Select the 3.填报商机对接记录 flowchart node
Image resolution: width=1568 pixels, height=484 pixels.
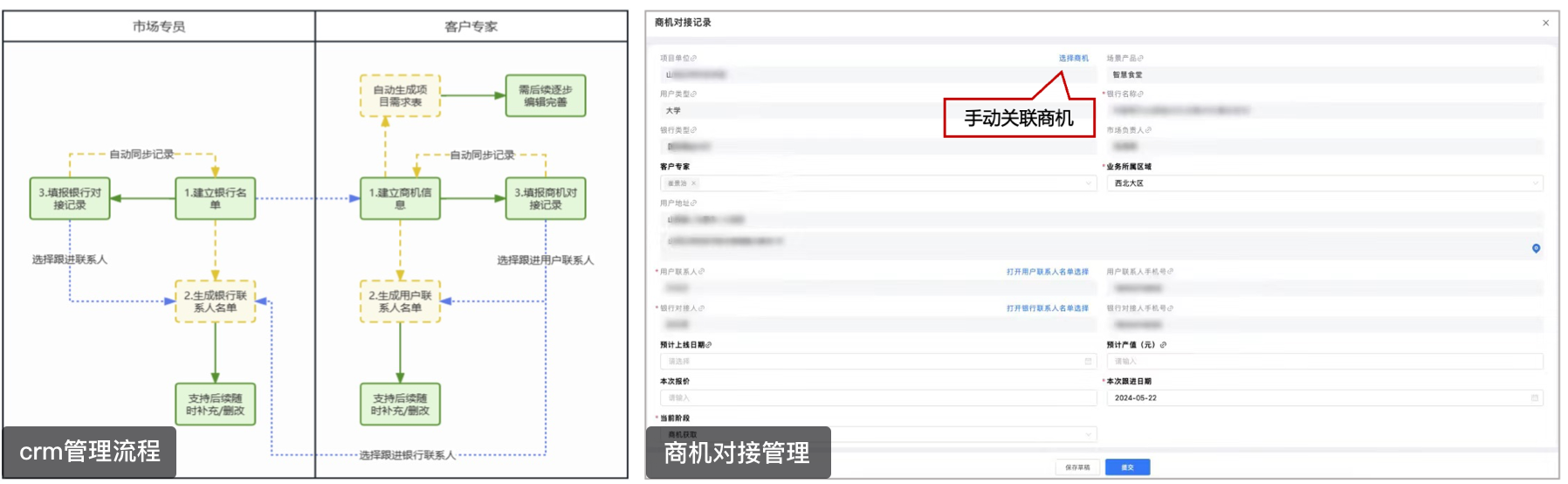(x=546, y=198)
